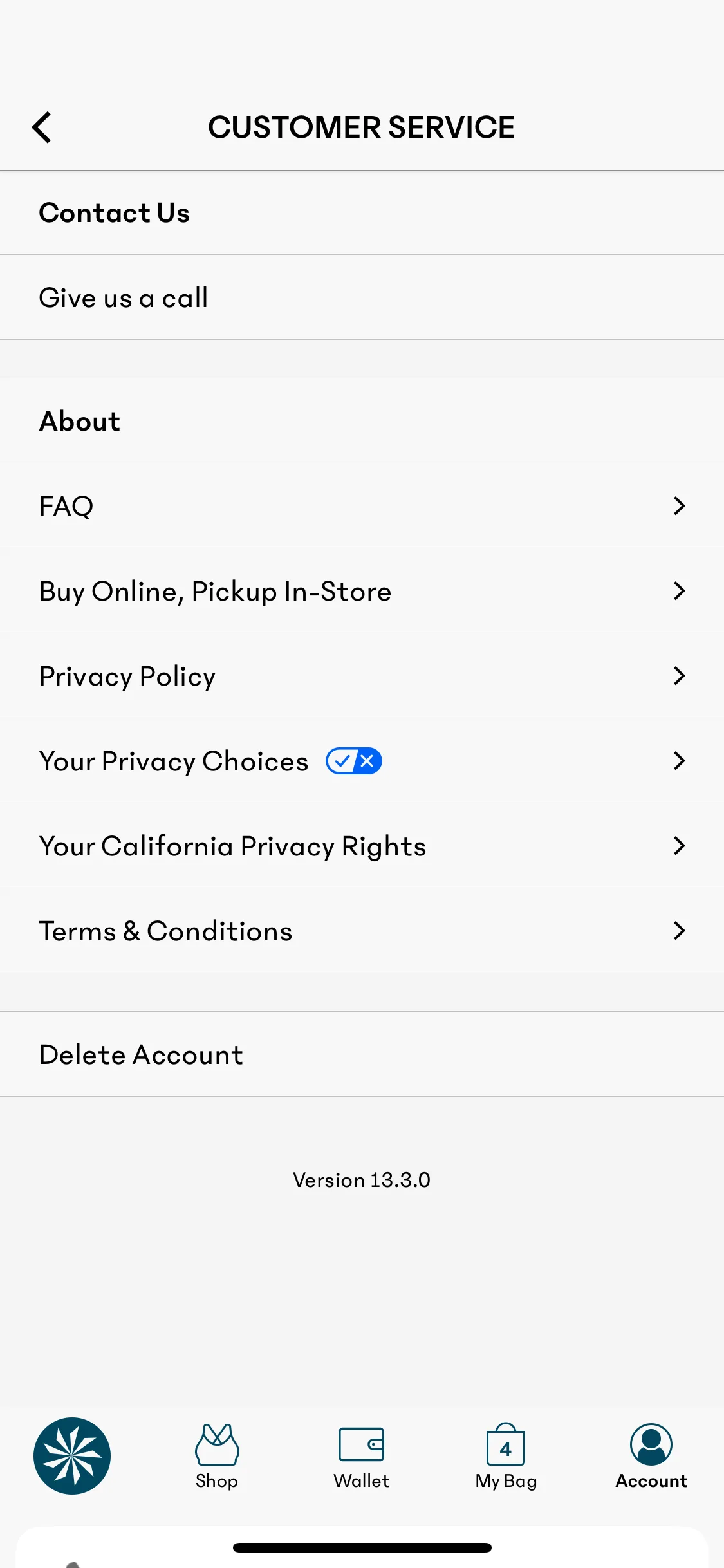The height and width of the screenshot is (1568, 724).
Task: Go back using the back arrow
Action: [x=42, y=127]
